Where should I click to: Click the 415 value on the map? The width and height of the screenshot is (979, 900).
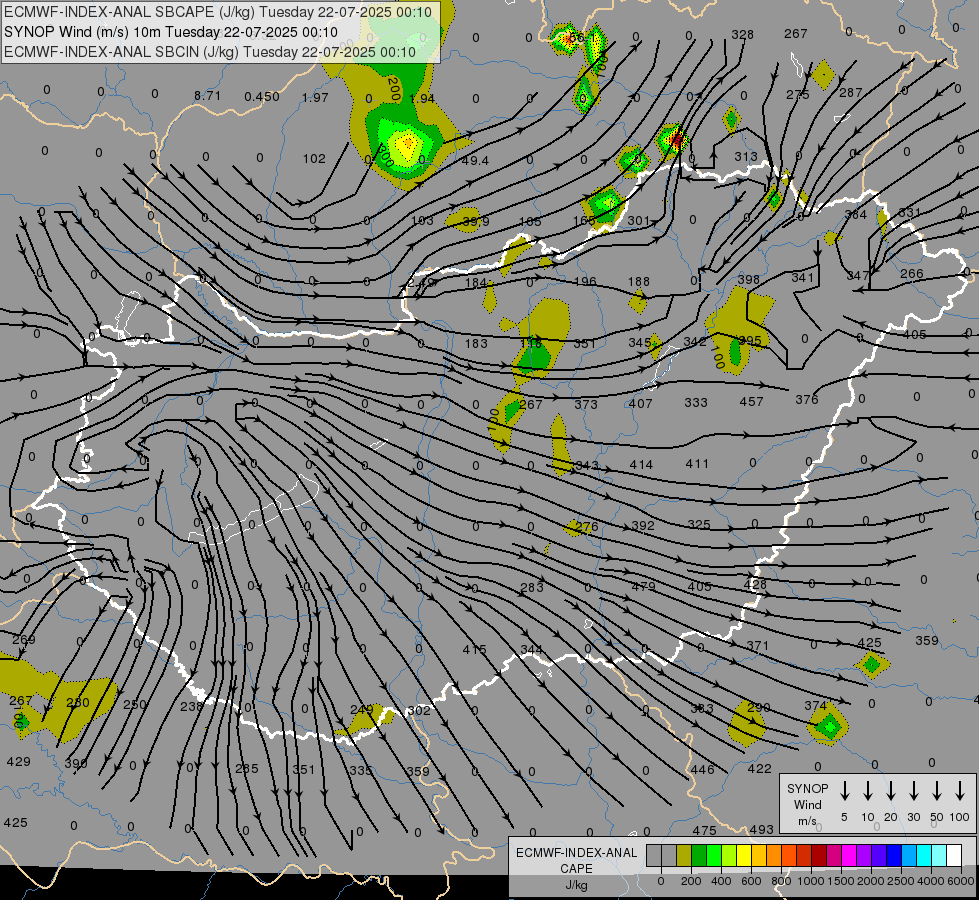475,649
